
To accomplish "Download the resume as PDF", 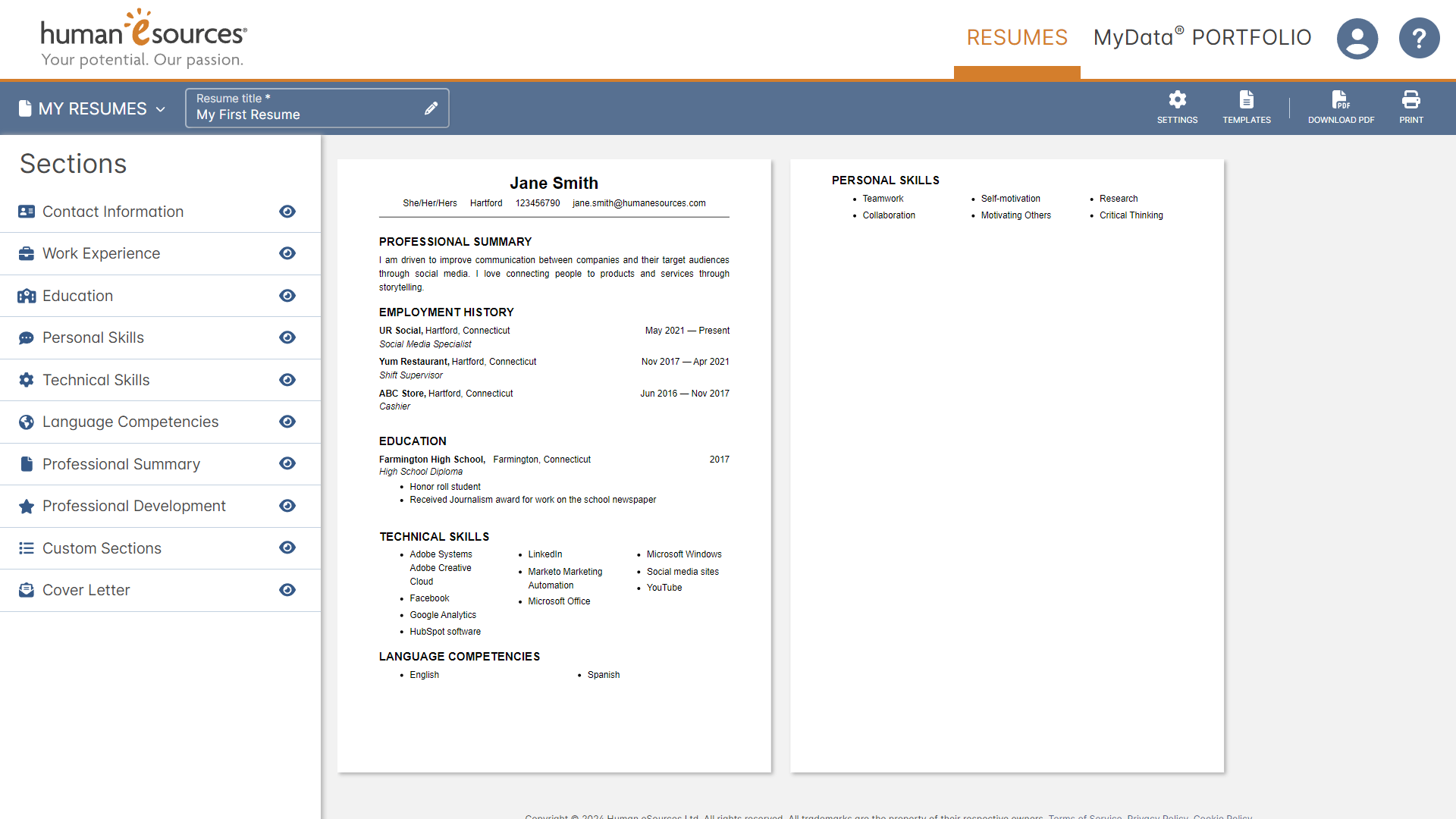I will click(x=1341, y=108).
